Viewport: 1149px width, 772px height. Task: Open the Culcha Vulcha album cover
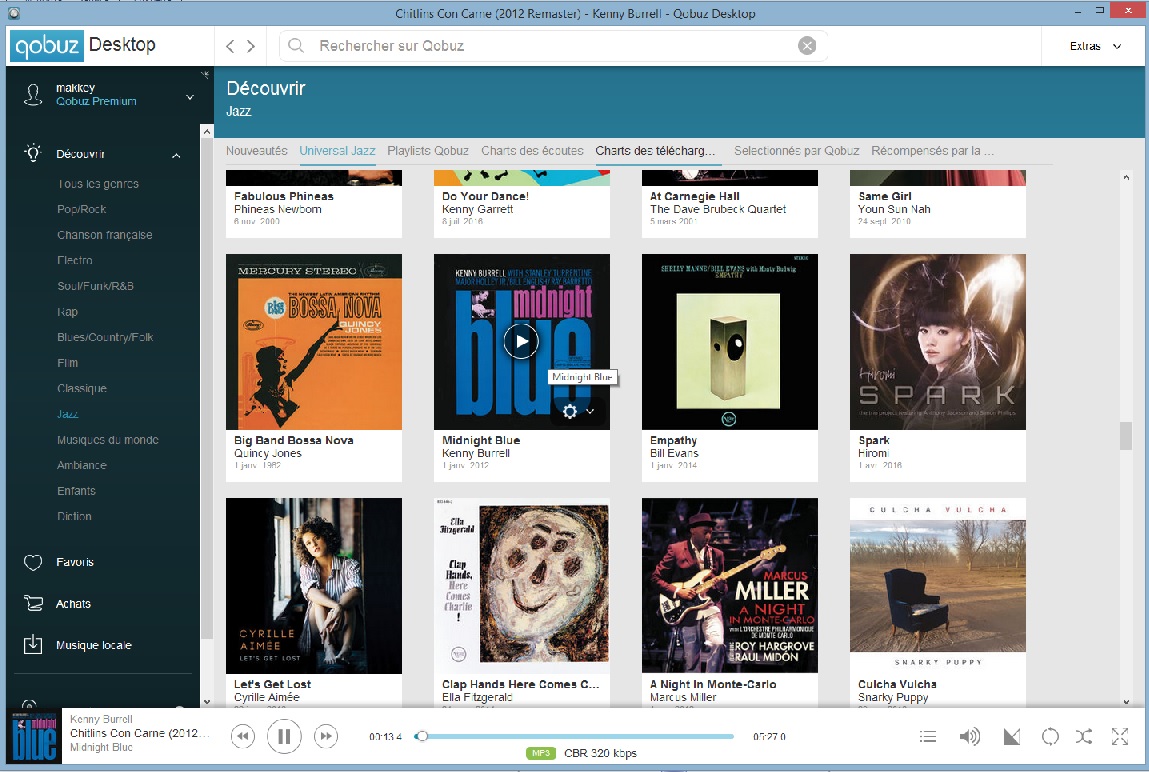938,586
